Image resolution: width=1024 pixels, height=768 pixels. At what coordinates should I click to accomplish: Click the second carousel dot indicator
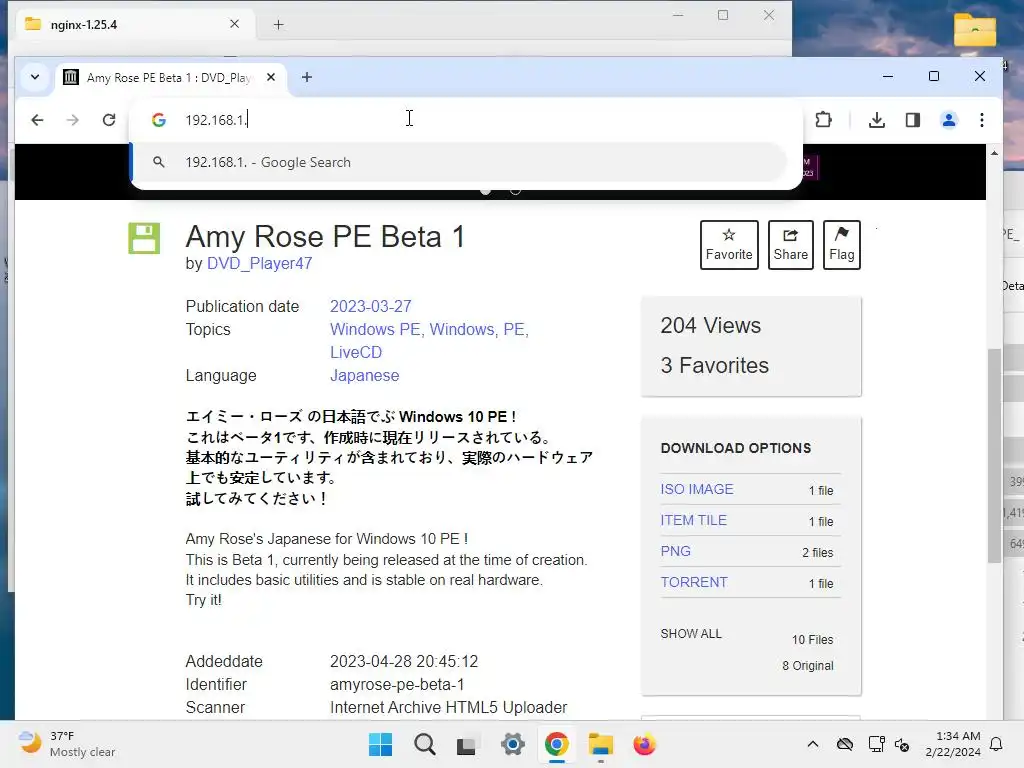coord(515,191)
